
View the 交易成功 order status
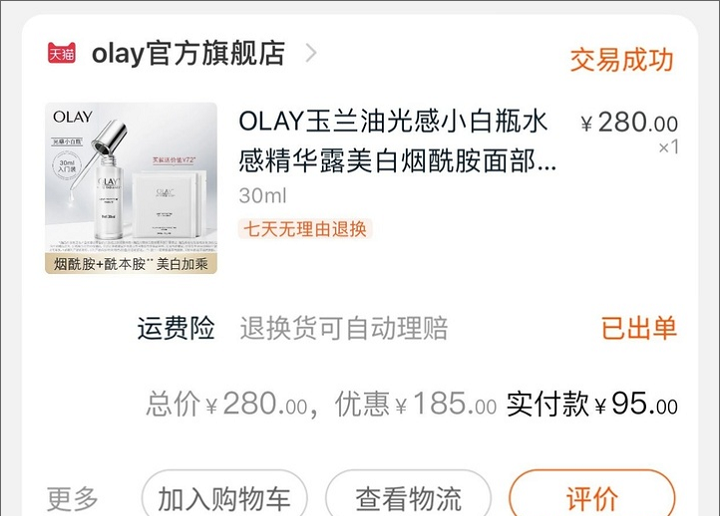pyautogui.click(x=621, y=60)
